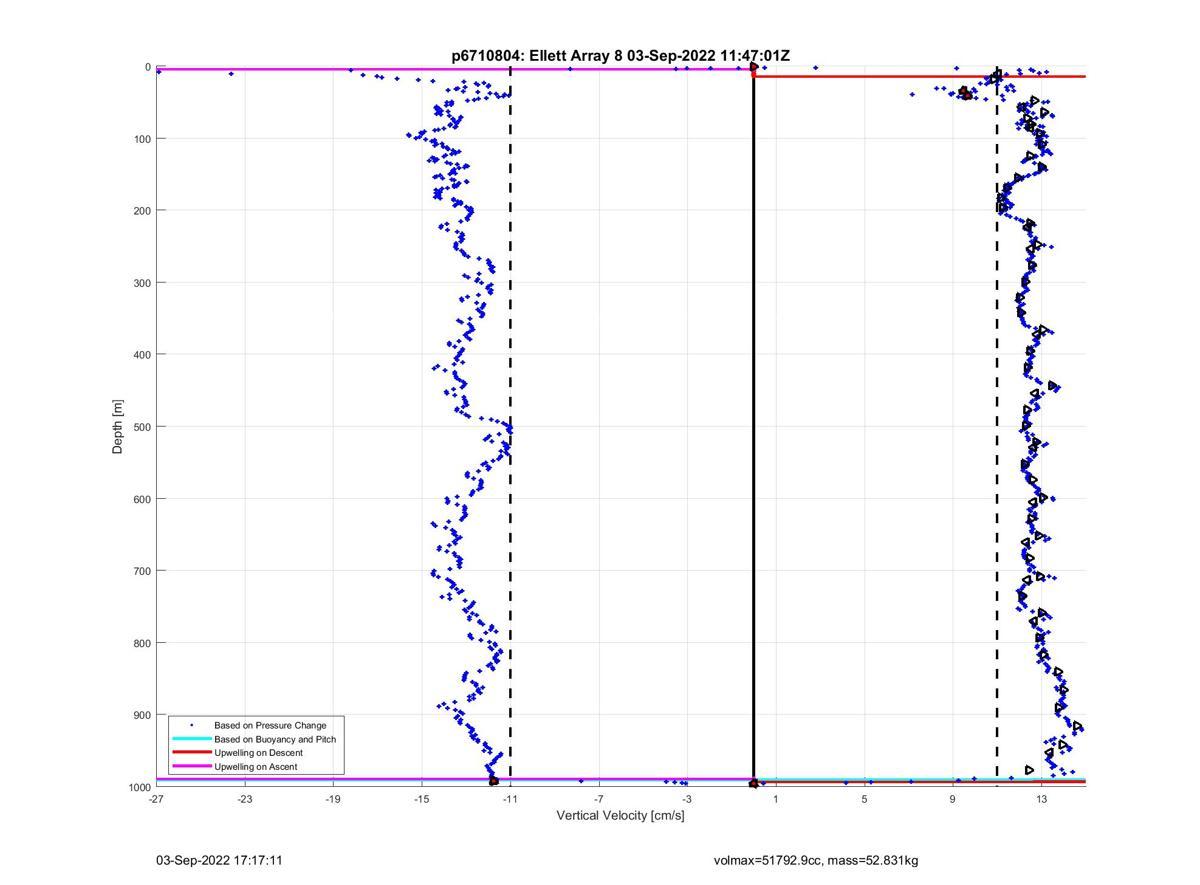Click y-axis tick label '1000'

pyautogui.click(x=139, y=787)
